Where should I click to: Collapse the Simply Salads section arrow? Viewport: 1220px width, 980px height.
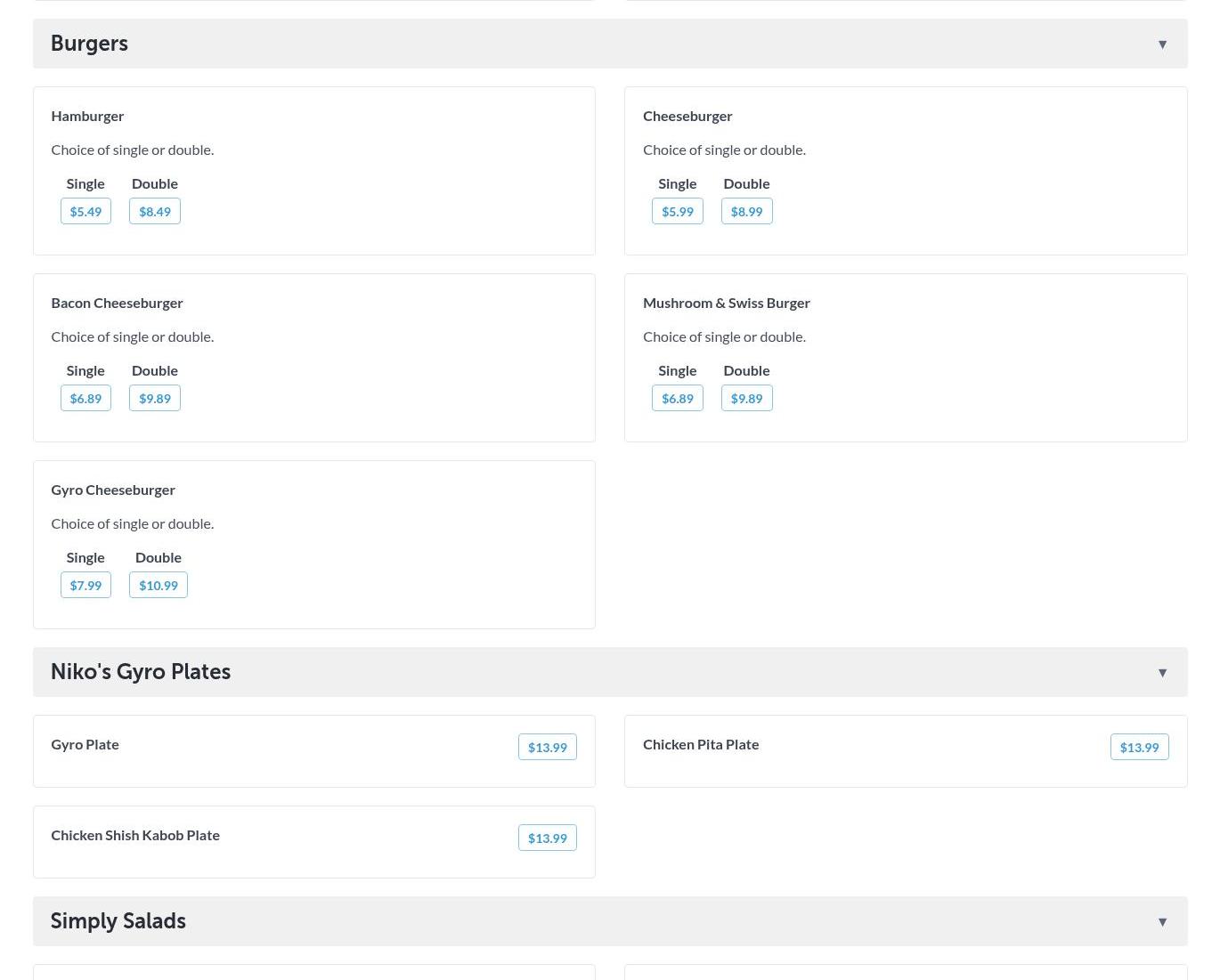(x=1161, y=922)
